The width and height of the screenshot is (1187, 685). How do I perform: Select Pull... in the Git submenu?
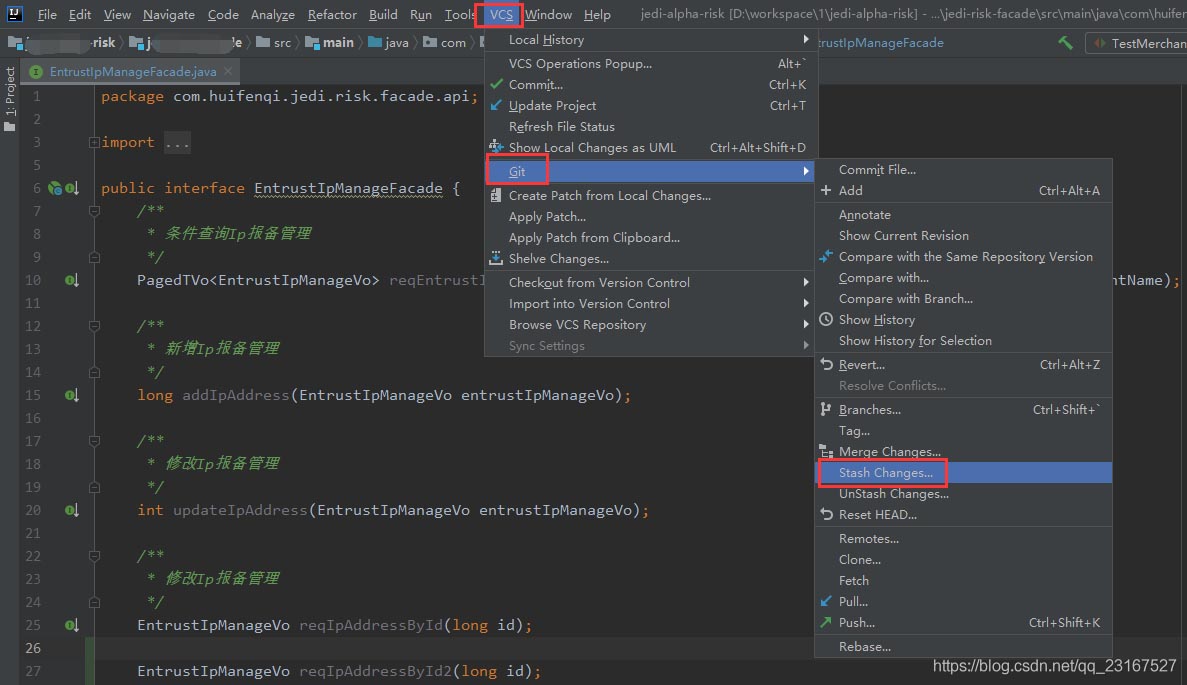(x=853, y=602)
